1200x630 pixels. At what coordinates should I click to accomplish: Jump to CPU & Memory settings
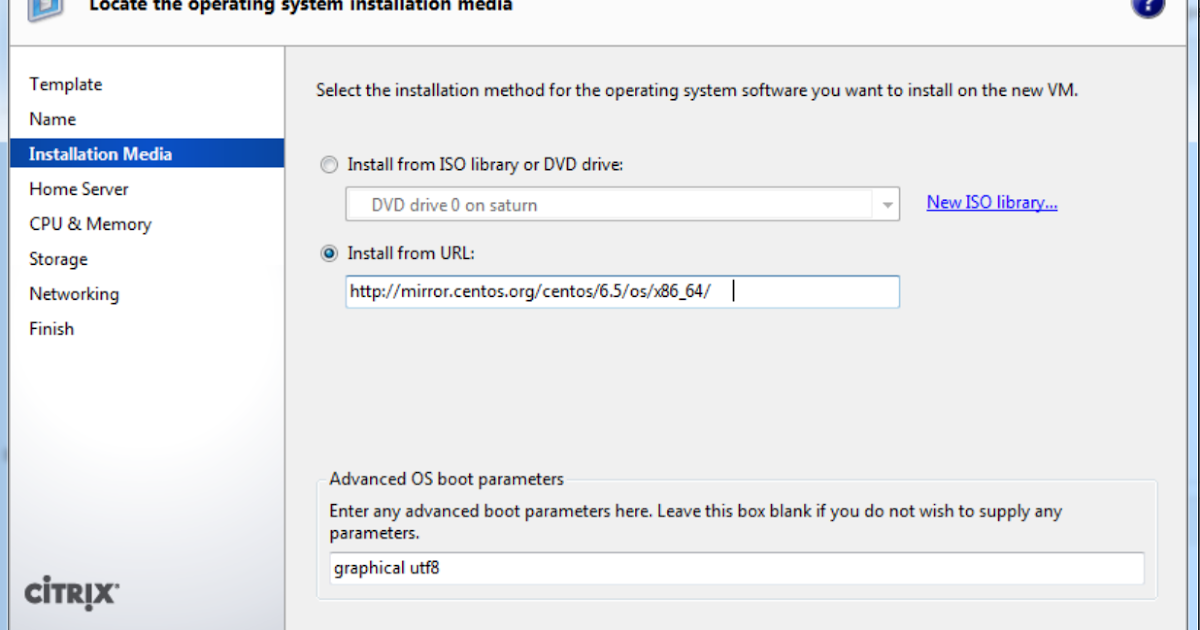point(90,224)
